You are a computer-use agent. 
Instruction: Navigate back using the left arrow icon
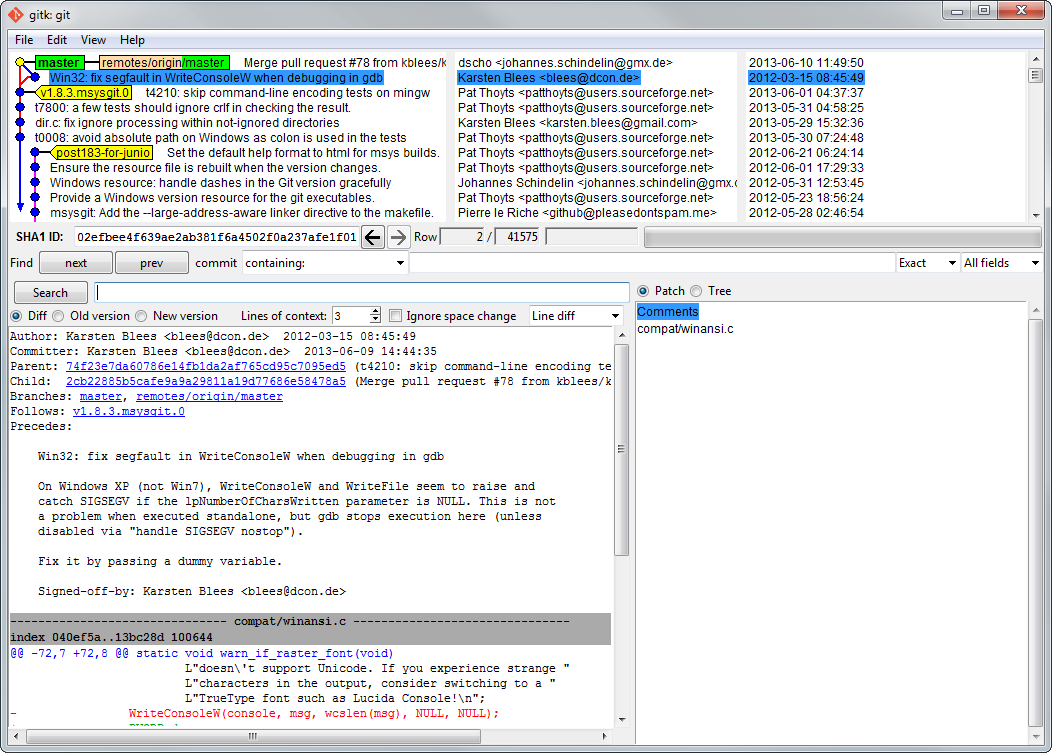click(373, 237)
